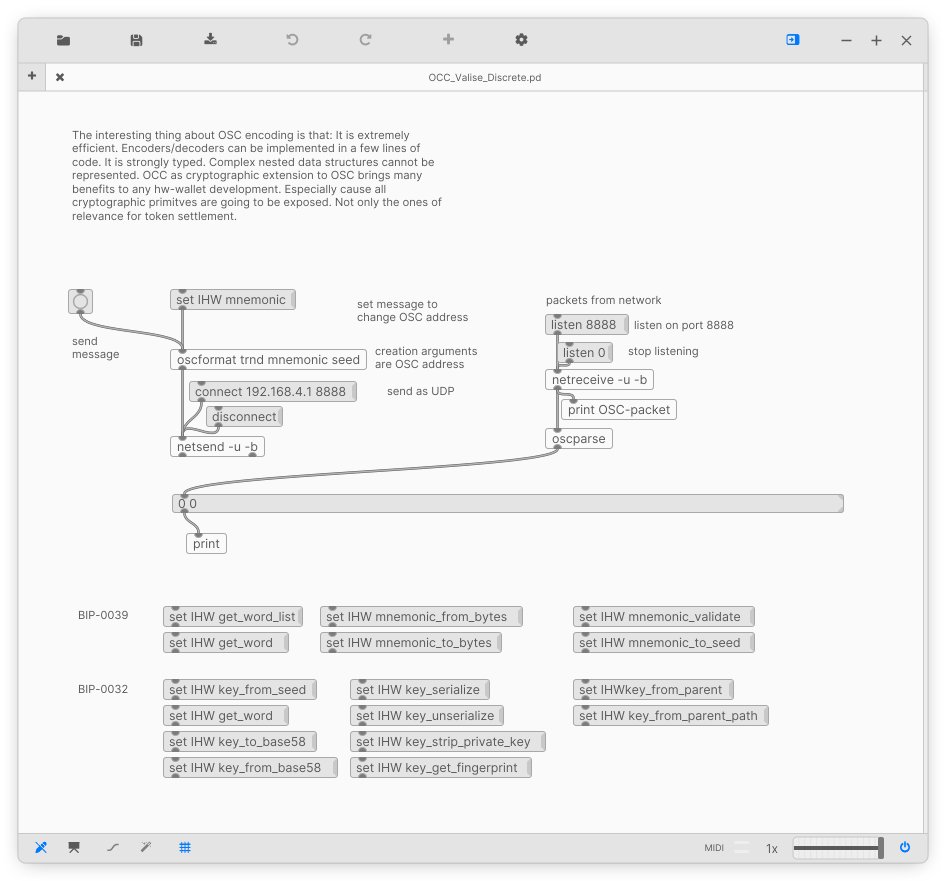Open settings gear menu
This screenshot has height=881, width=946.
coord(521,40)
